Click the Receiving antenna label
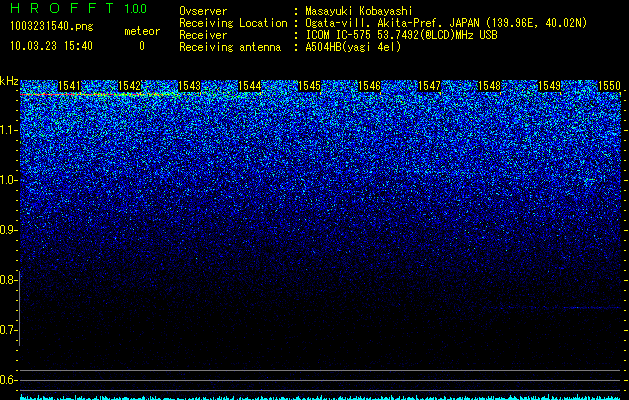The width and height of the screenshot is (629, 400). click(x=230, y=47)
